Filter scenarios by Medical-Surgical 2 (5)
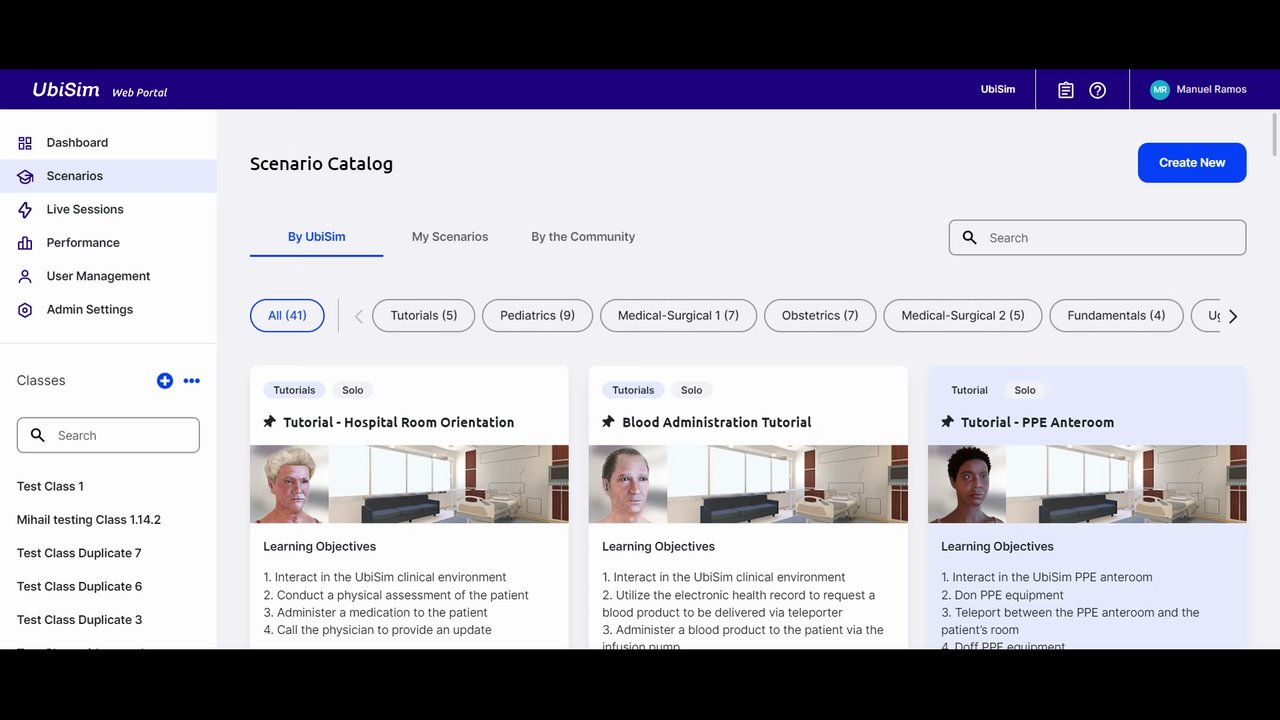 click(963, 315)
